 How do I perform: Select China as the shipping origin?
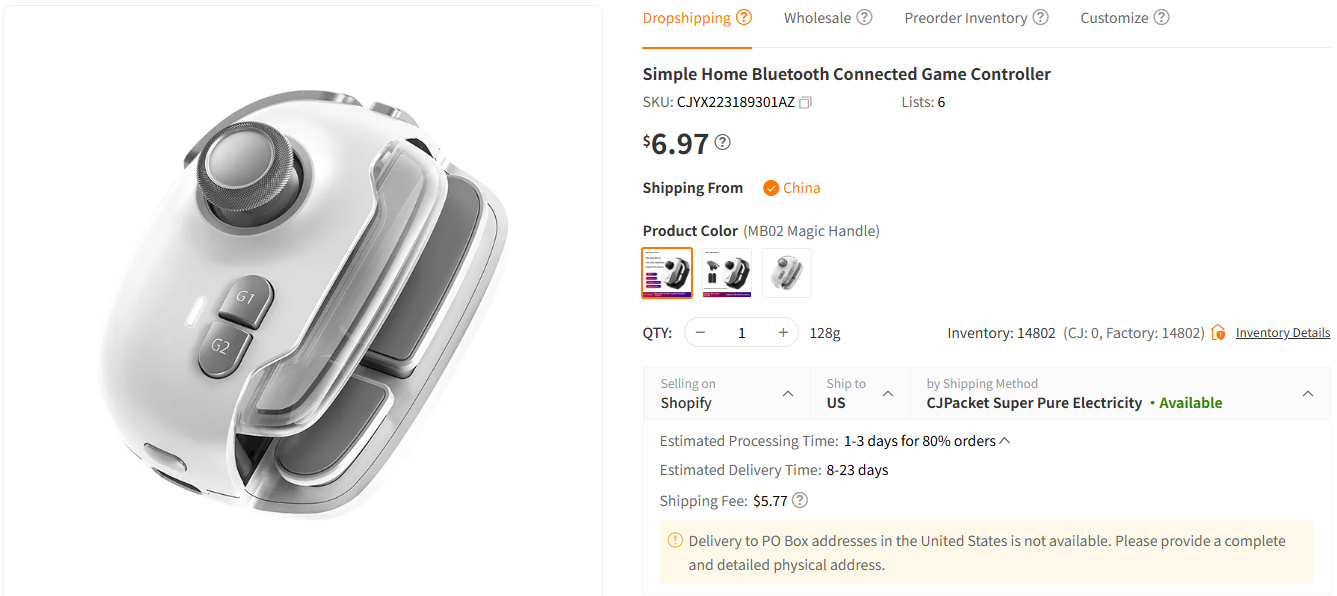(791, 188)
